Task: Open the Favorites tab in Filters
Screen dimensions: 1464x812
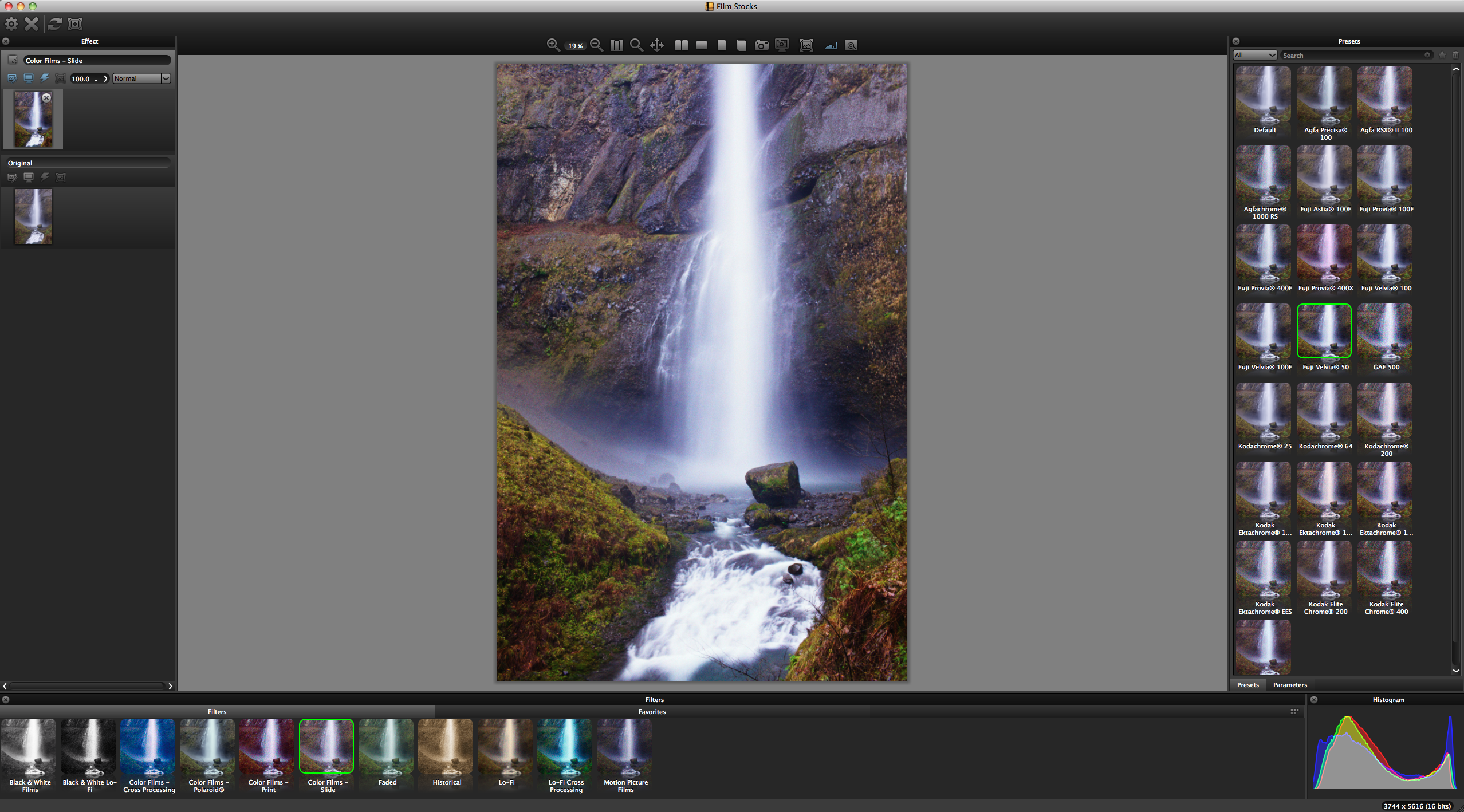Action: [x=652, y=712]
